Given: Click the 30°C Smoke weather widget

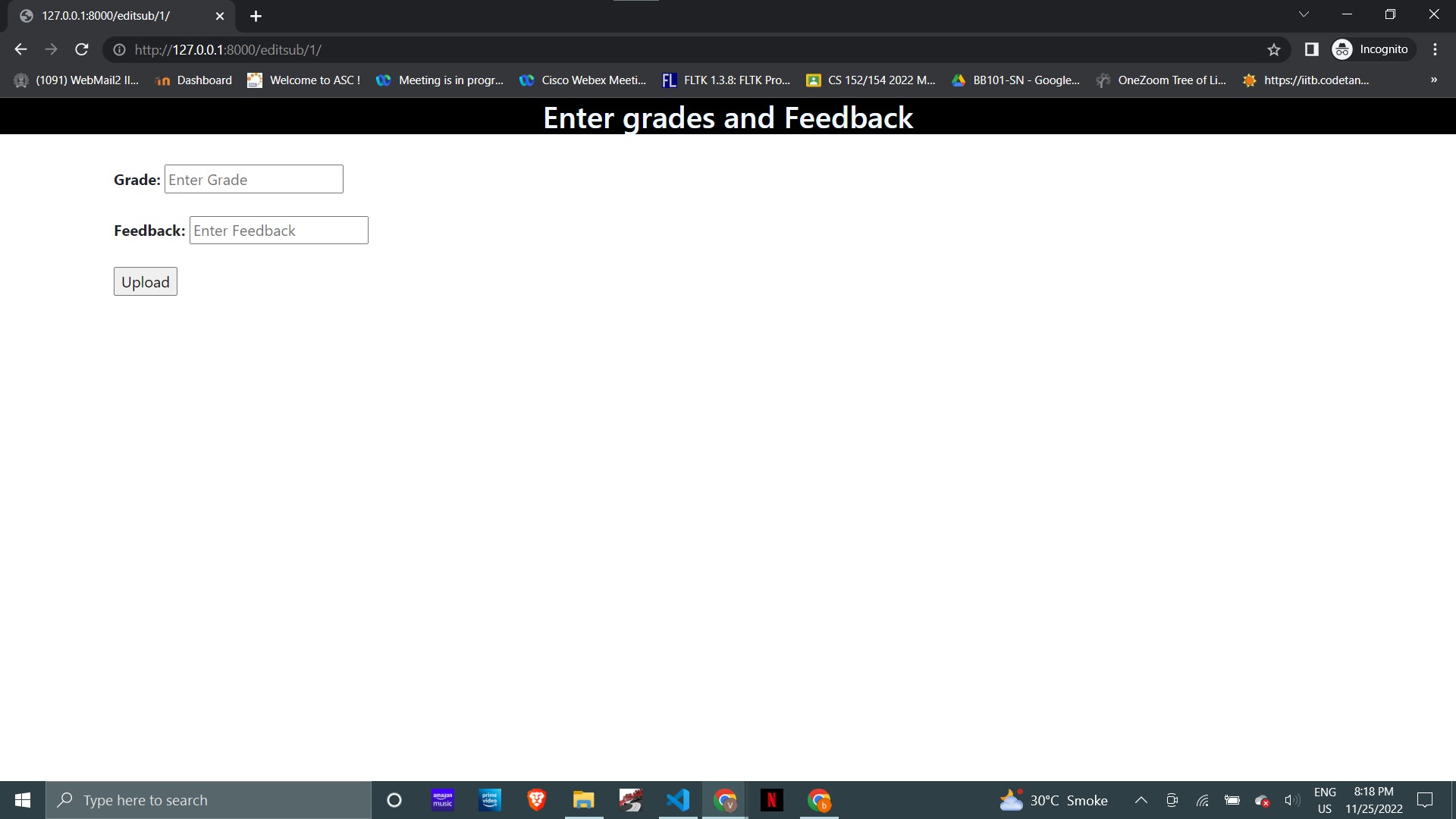Looking at the screenshot, I should tap(1054, 800).
